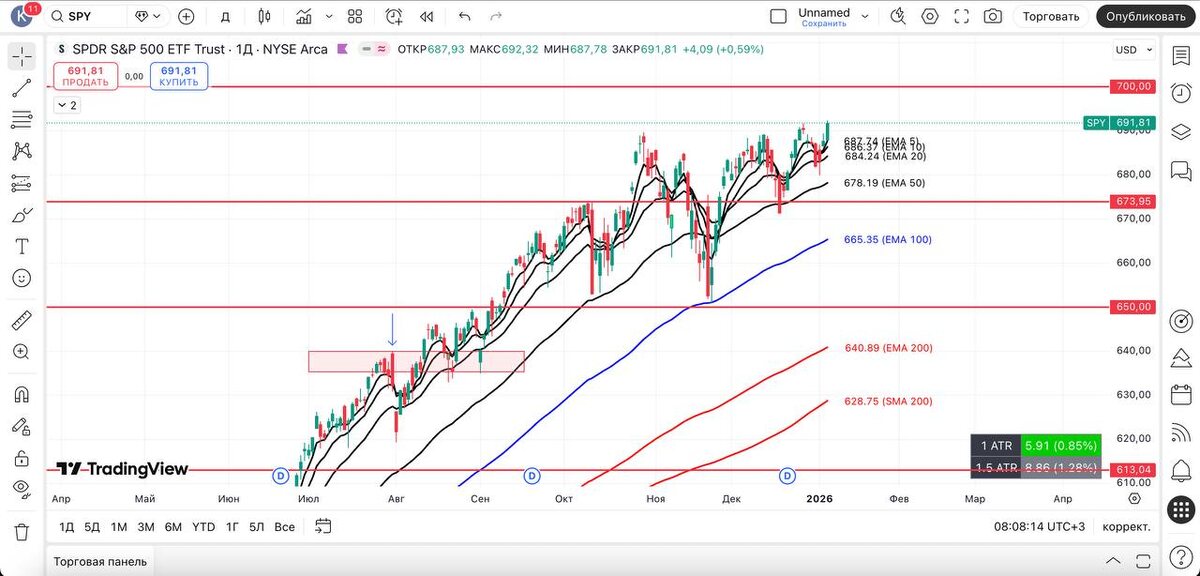
Task: Open the go-to-date calendar selector
Action: click(323, 526)
